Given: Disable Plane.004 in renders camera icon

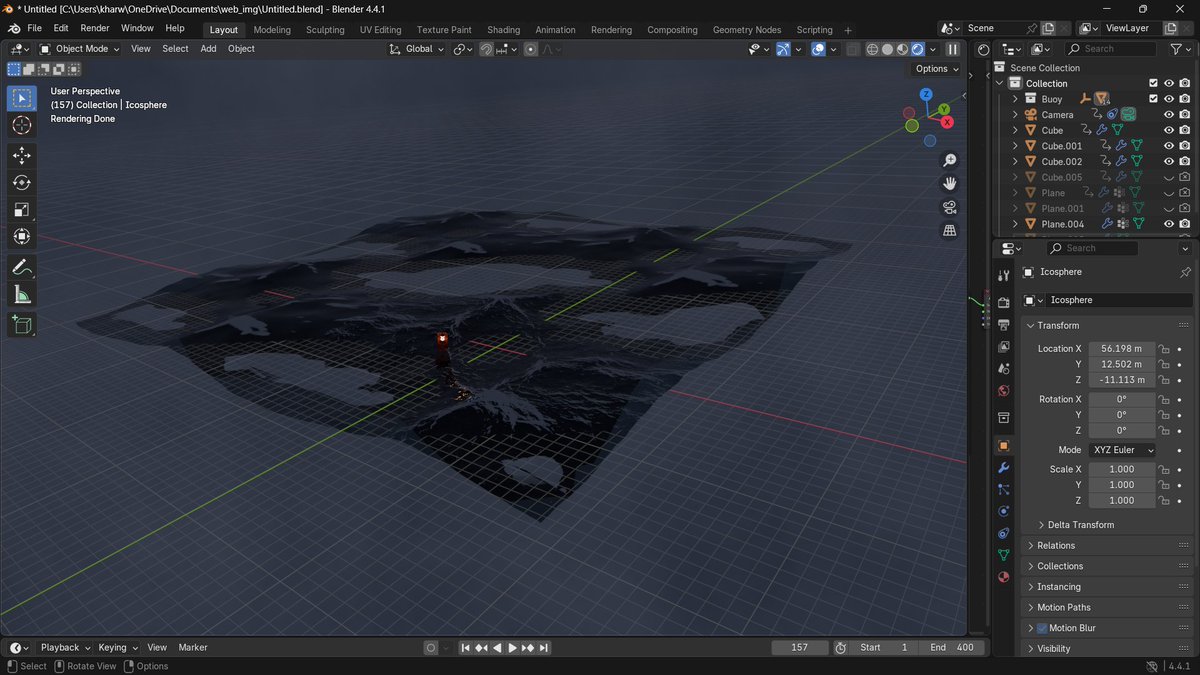Looking at the screenshot, I should click(1184, 224).
